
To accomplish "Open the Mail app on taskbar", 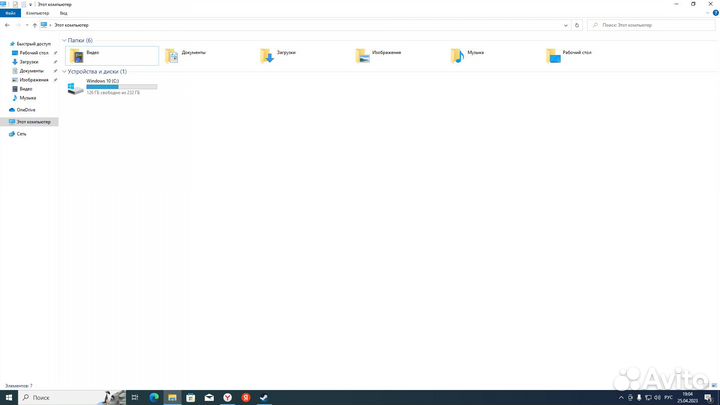I will tap(209, 398).
